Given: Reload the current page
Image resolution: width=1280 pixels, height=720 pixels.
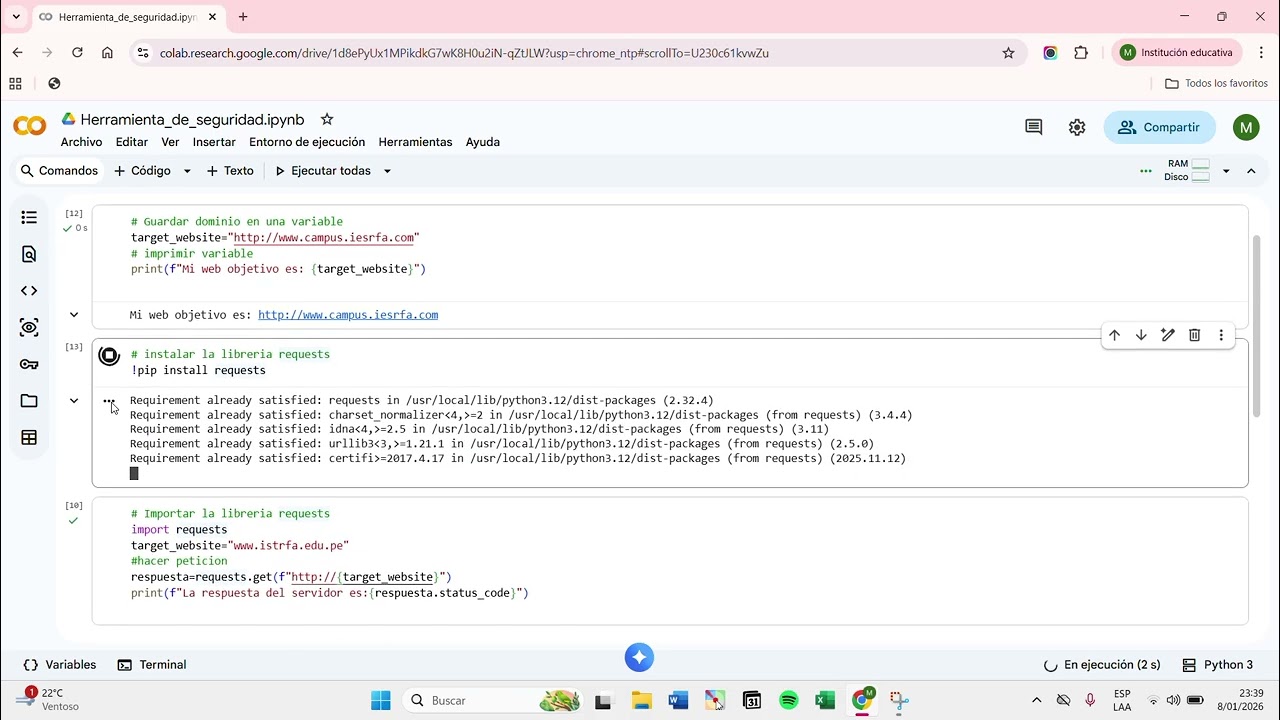Looking at the screenshot, I should coord(77,52).
